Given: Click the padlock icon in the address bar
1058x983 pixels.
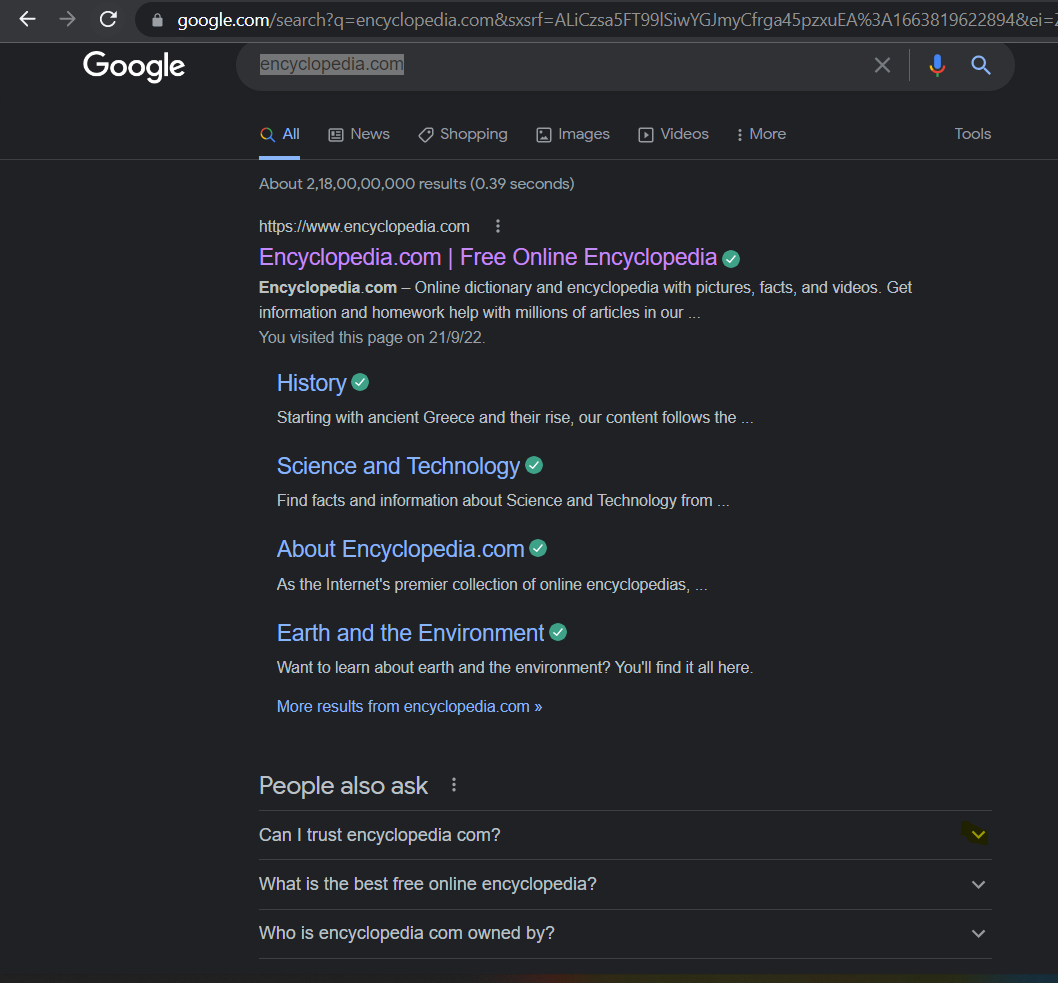Looking at the screenshot, I should tap(155, 19).
